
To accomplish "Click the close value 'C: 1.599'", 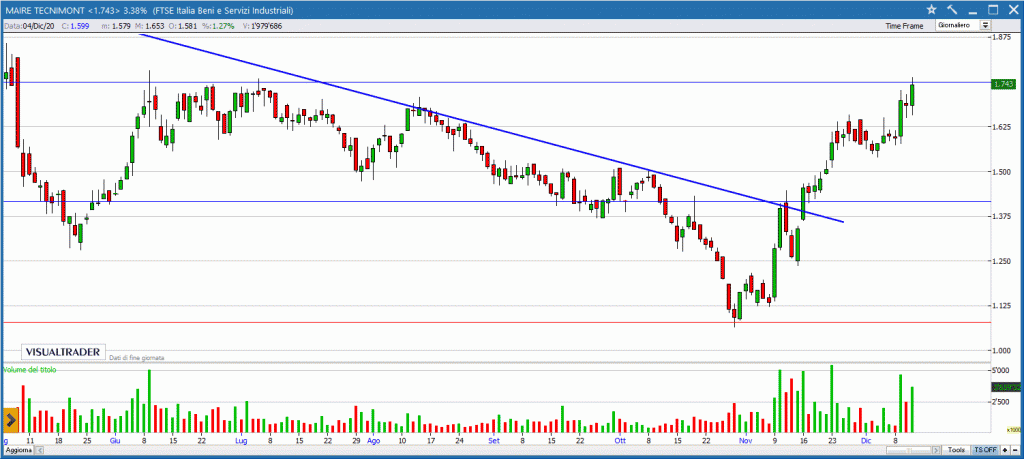I will (75, 26).
